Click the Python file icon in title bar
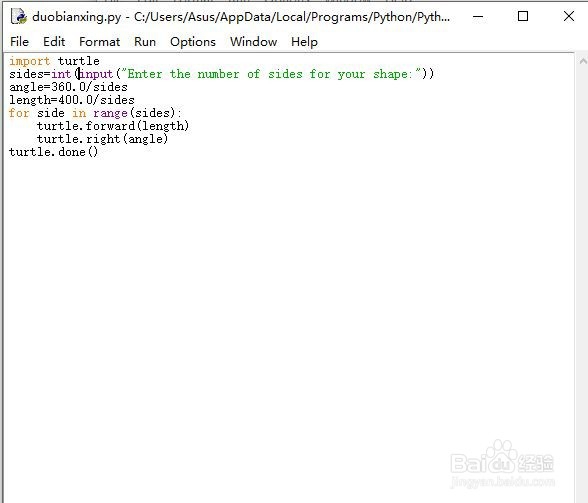This screenshot has width=588, height=503. [19, 17]
